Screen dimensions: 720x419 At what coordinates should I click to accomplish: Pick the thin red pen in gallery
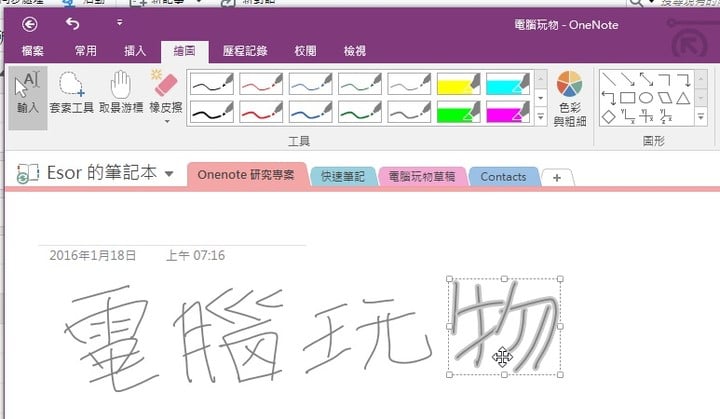coord(262,83)
